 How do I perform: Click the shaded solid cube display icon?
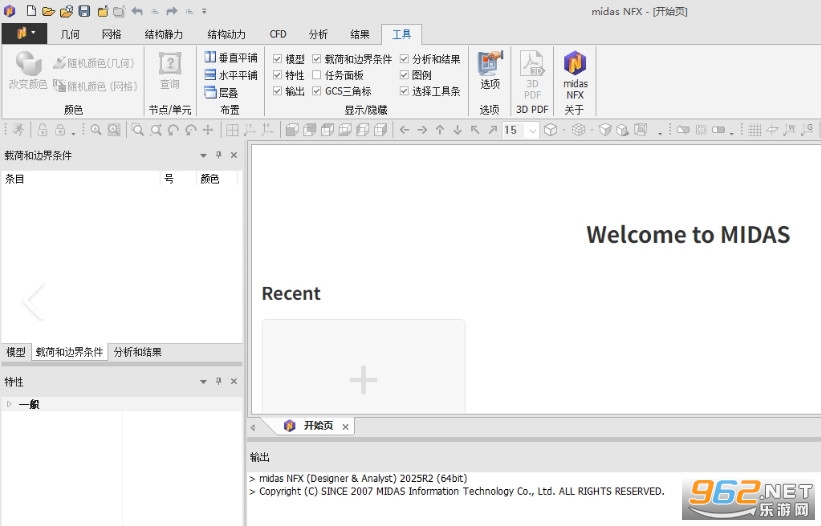[605, 129]
